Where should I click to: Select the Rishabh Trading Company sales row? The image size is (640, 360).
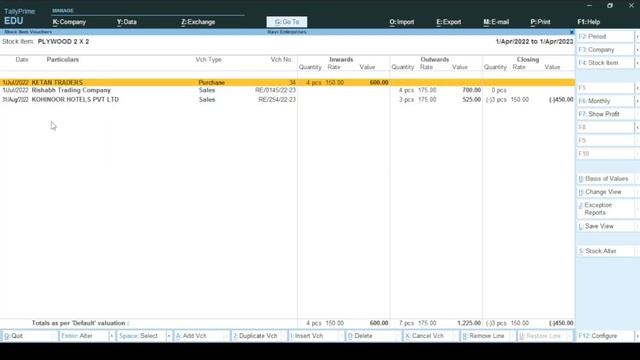click(x=287, y=90)
